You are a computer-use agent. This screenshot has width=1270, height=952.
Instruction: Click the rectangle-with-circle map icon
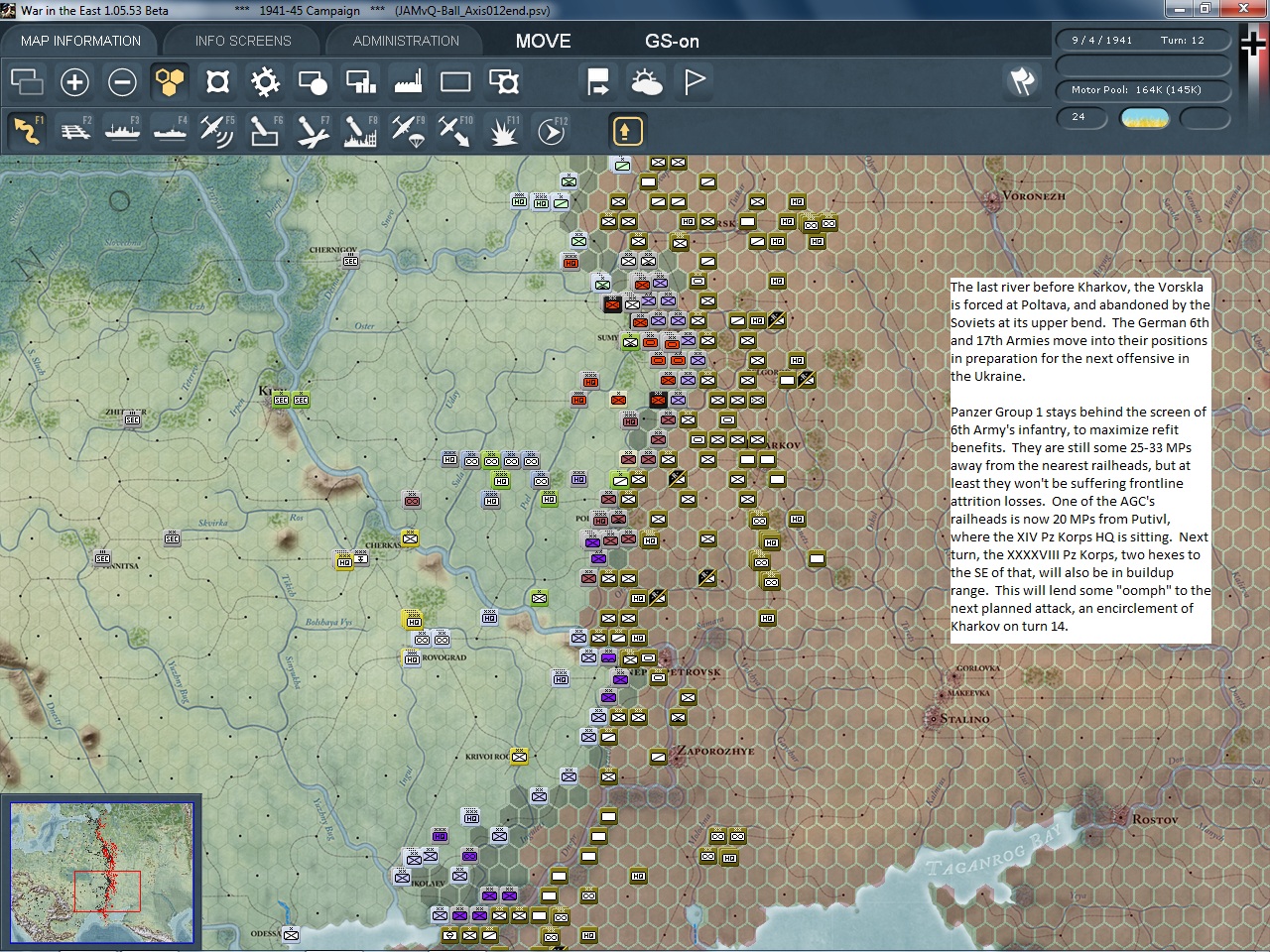pyautogui.click(x=313, y=81)
